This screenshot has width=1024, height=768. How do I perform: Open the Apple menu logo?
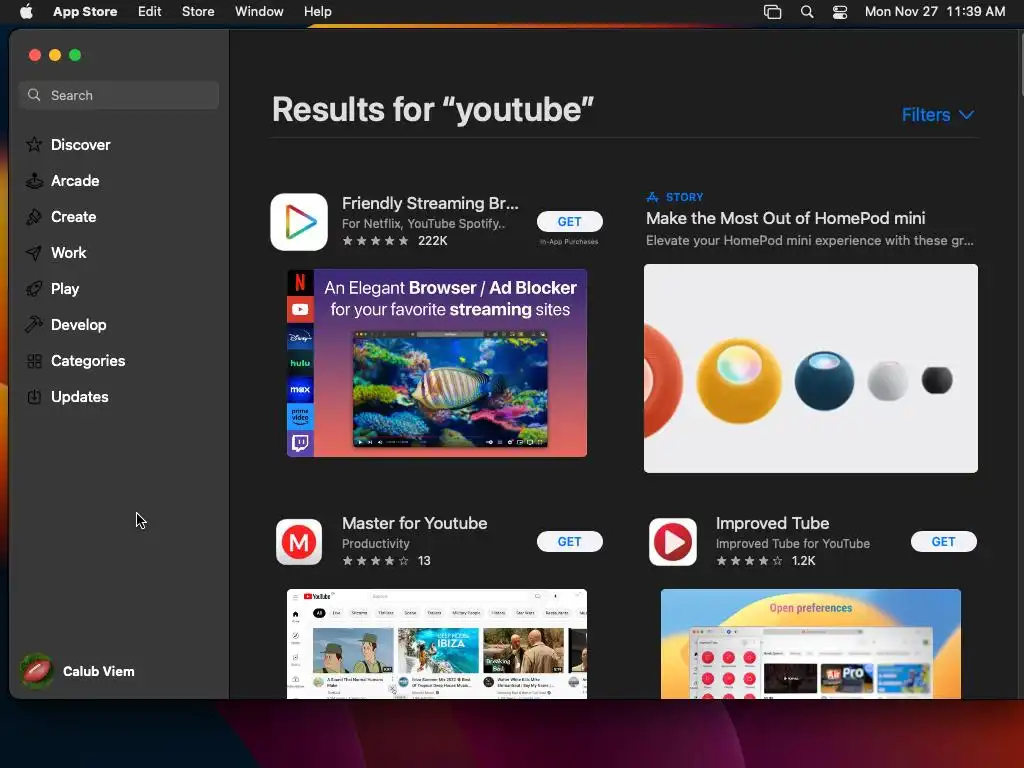pos(26,12)
